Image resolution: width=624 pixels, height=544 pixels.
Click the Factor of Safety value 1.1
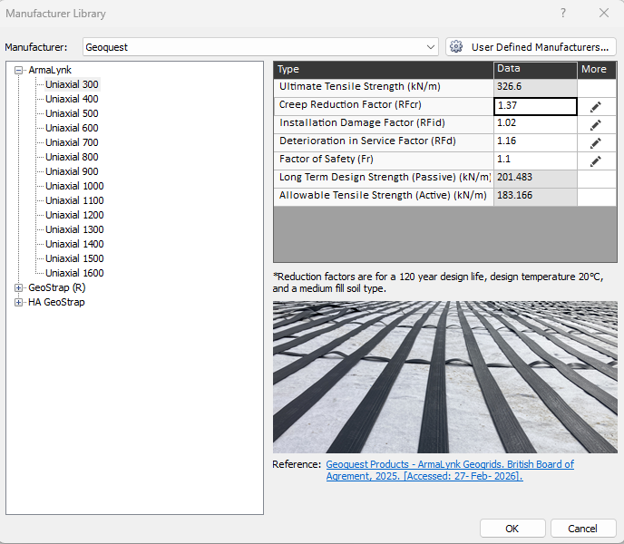click(535, 161)
